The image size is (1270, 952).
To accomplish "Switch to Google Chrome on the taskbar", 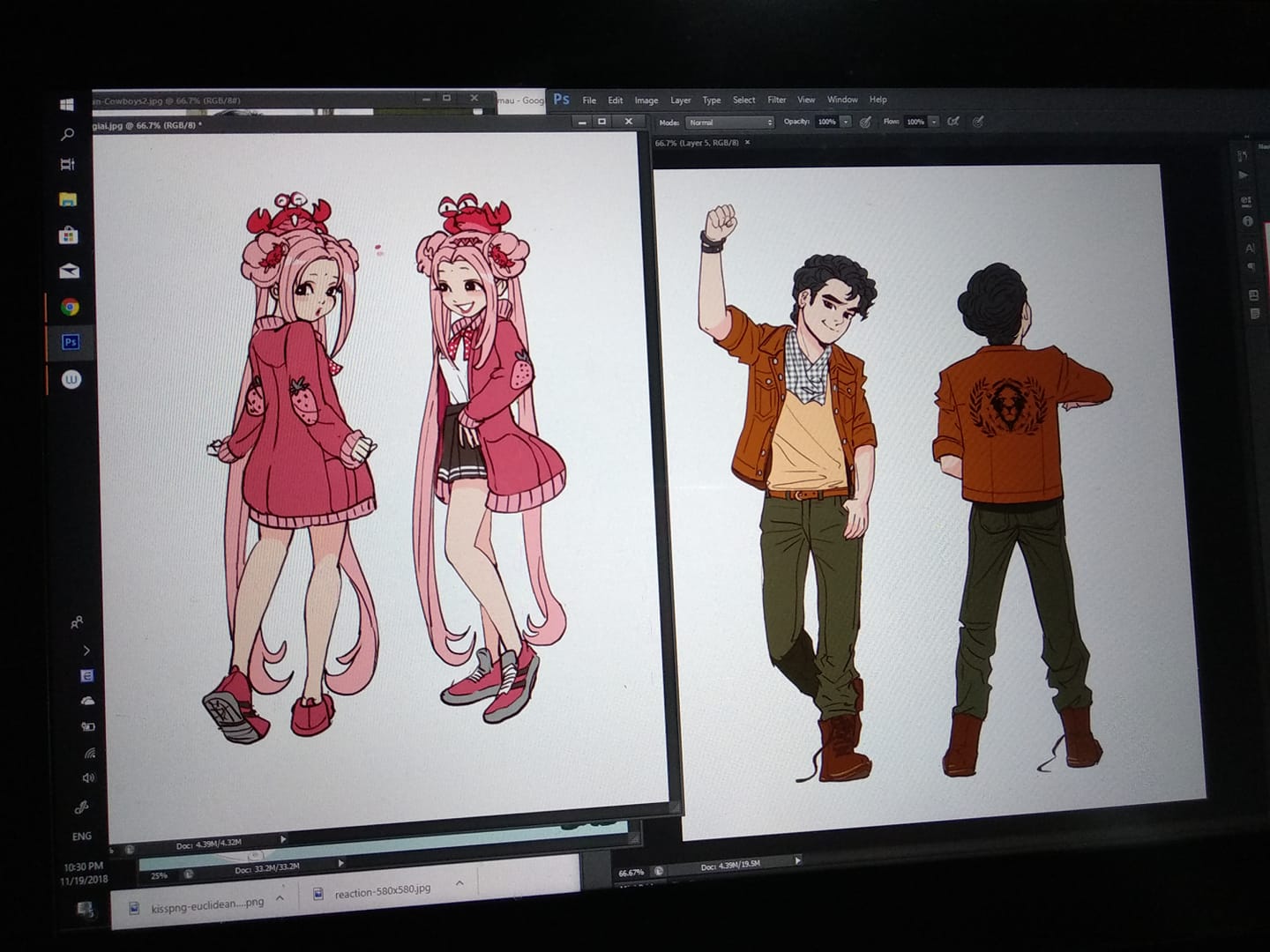I will pos(70,307).
